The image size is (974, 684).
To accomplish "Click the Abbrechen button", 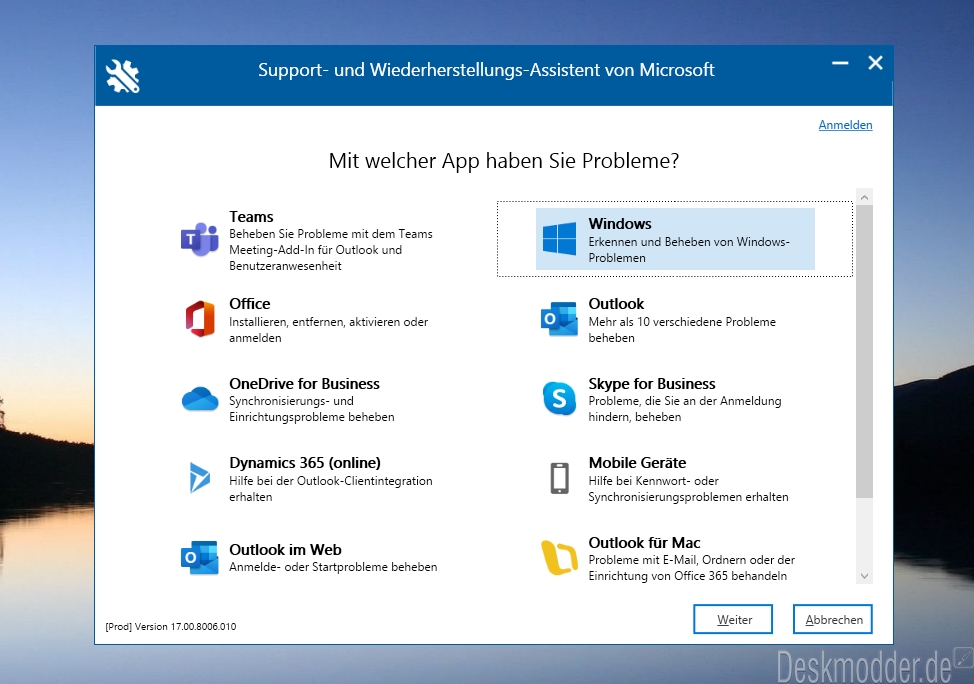I will 833,619.
